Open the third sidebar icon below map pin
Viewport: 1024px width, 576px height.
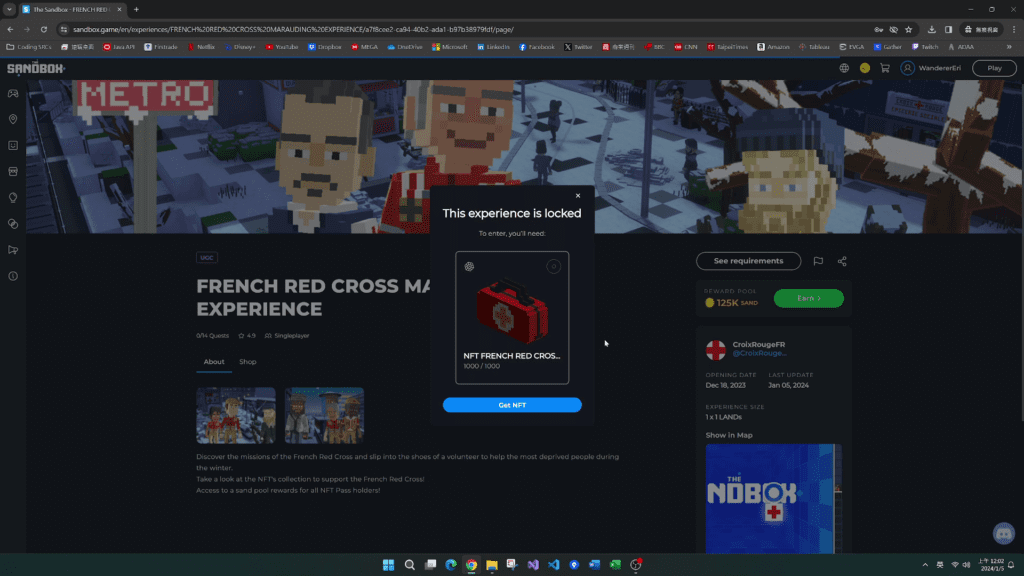click(13, 146)
